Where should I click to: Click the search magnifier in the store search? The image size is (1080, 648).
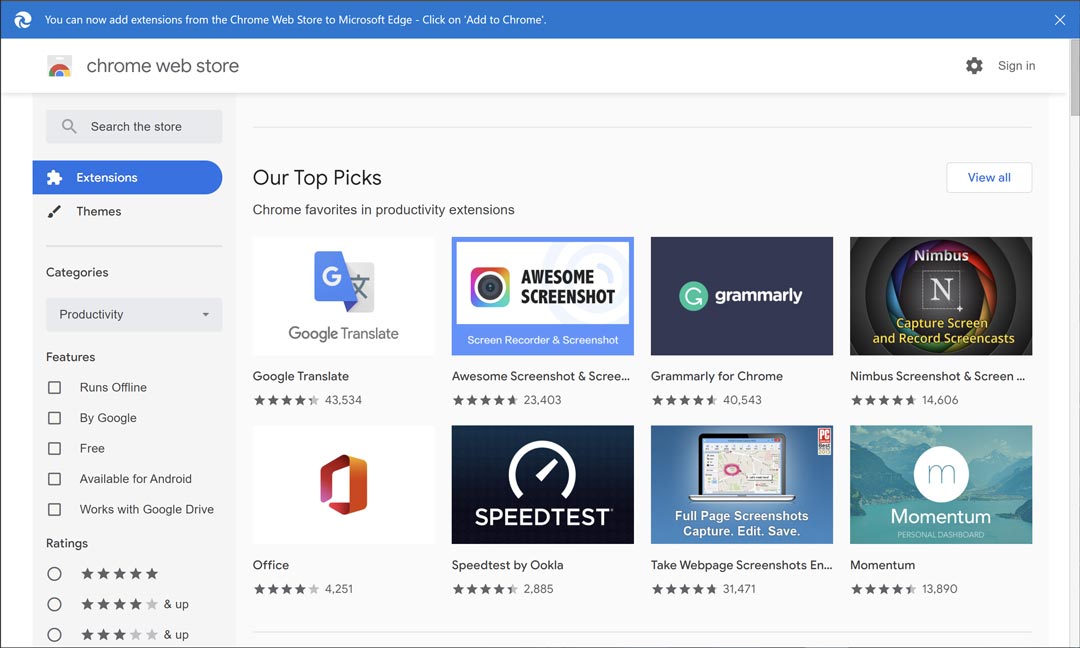tap(68, 126)
